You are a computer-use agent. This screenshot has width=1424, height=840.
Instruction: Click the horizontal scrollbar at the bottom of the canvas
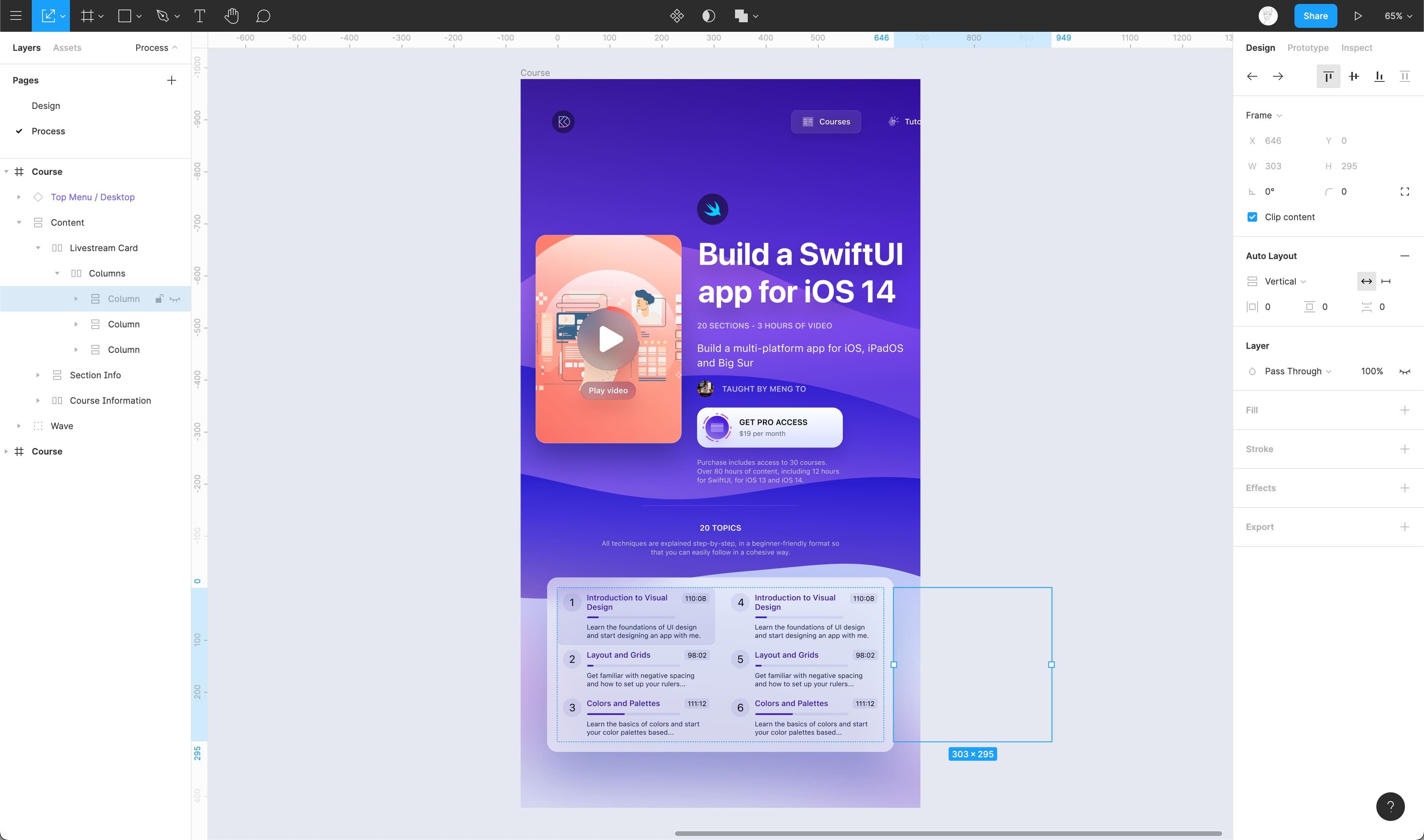(948, 833)
